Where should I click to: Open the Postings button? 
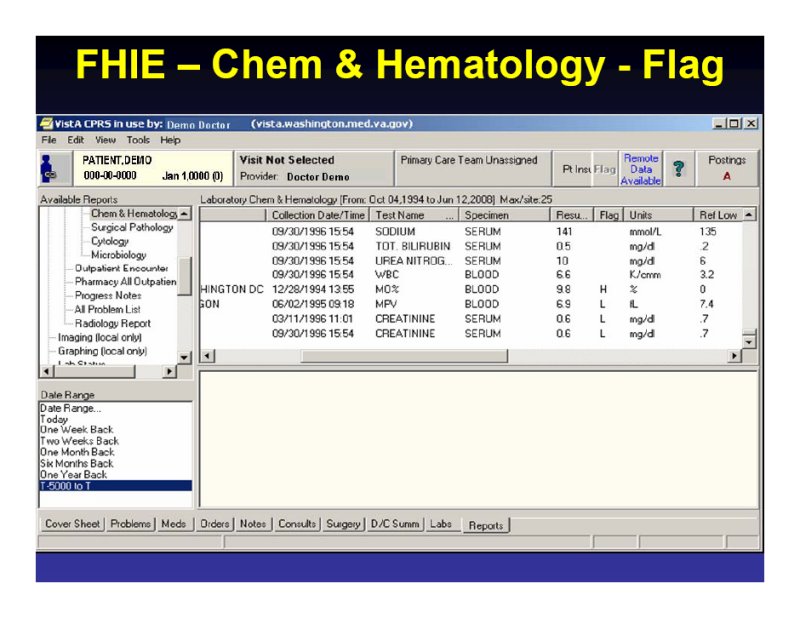(x=727, y=168)
